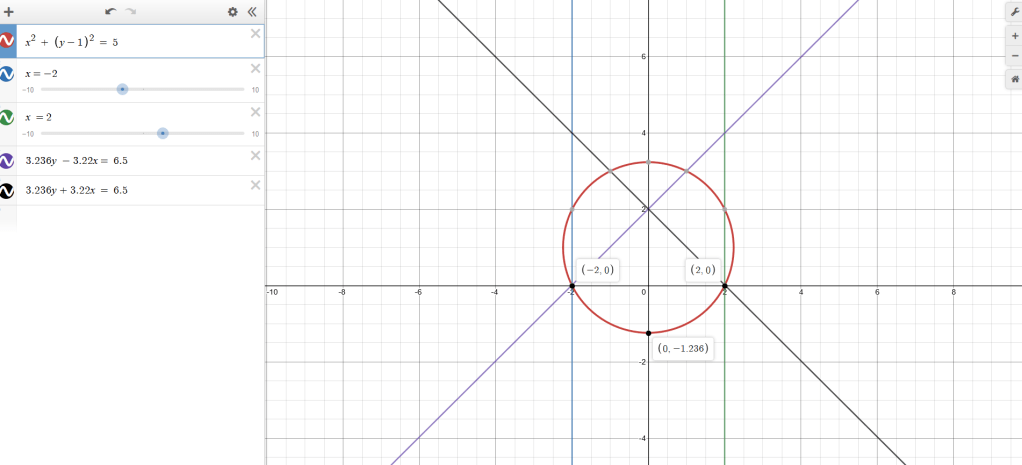Image resolution: width=1022 pixels, height=465 pixels.
Task: Remove the x = 2 expression
Action: coord(255,112)
